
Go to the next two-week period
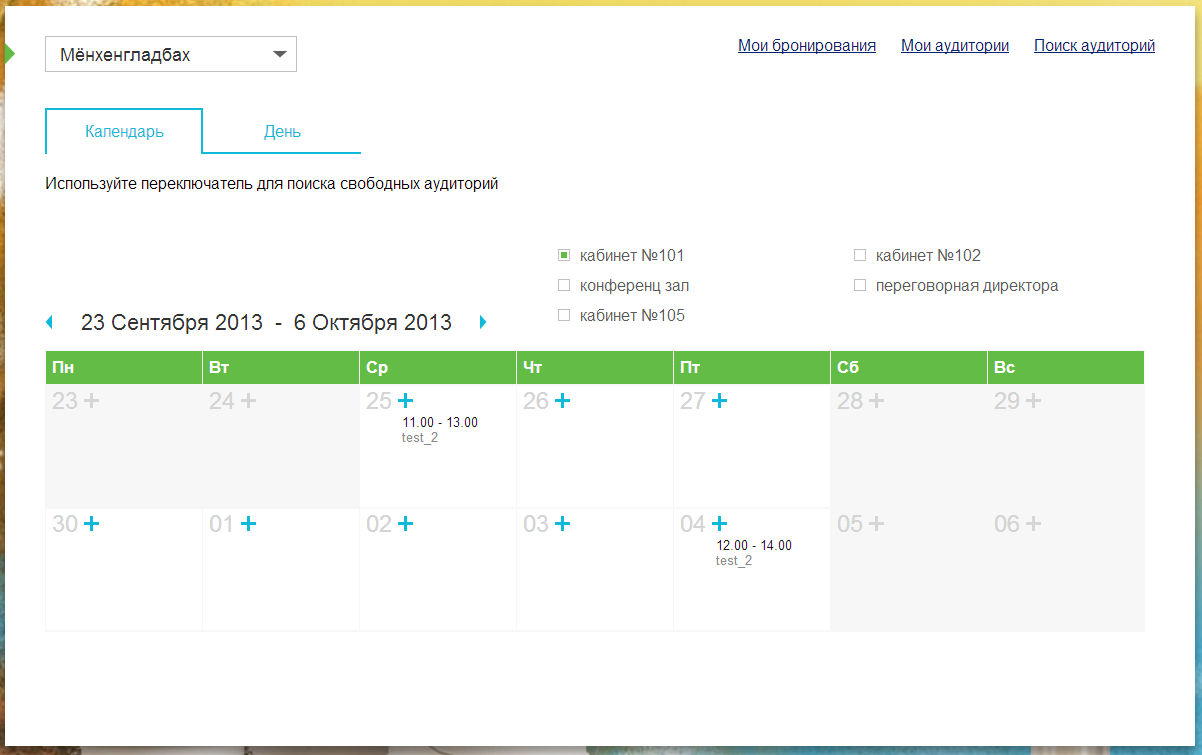point(483,321)
